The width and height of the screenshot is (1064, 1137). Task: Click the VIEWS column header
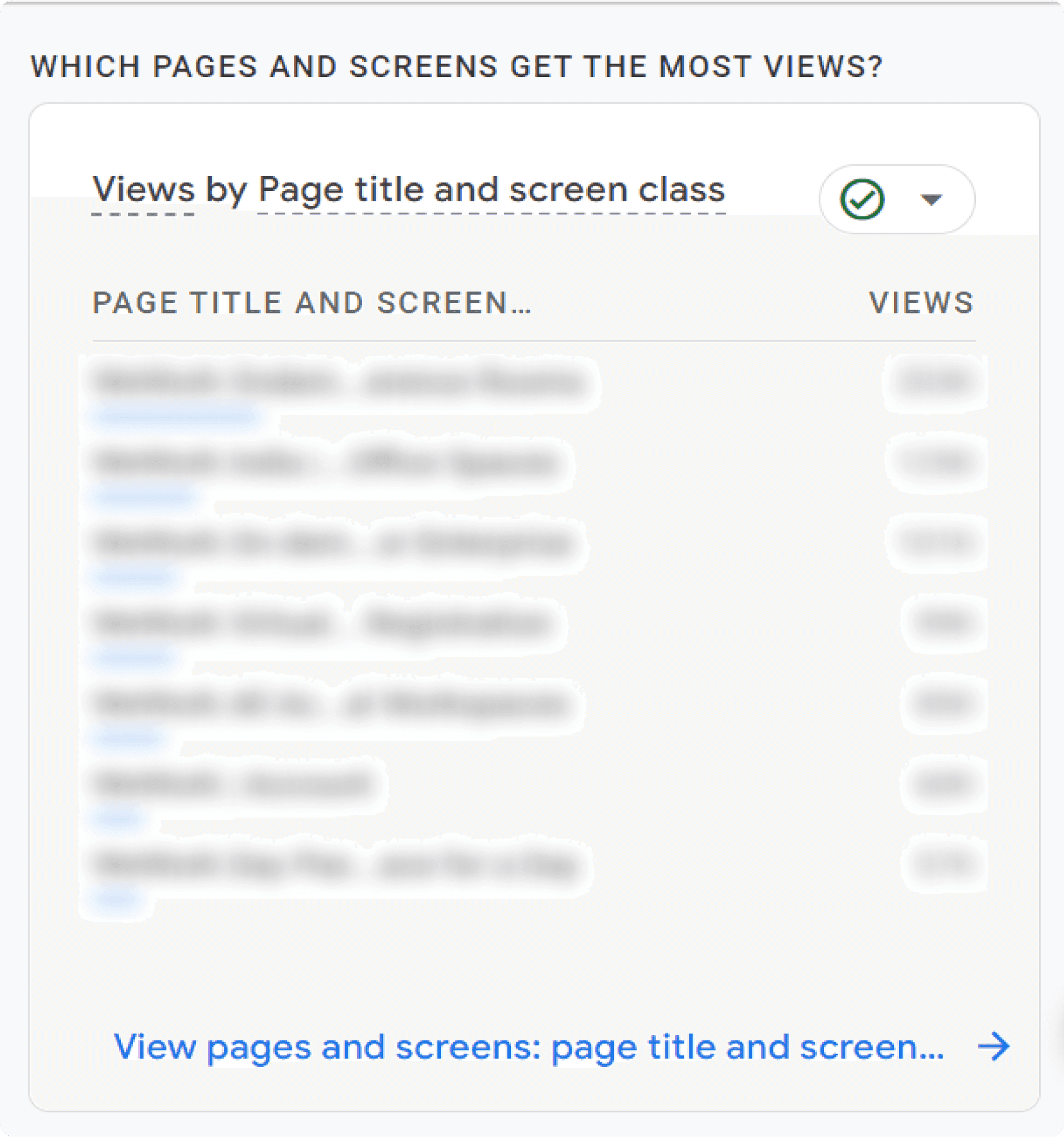point(922,303)
